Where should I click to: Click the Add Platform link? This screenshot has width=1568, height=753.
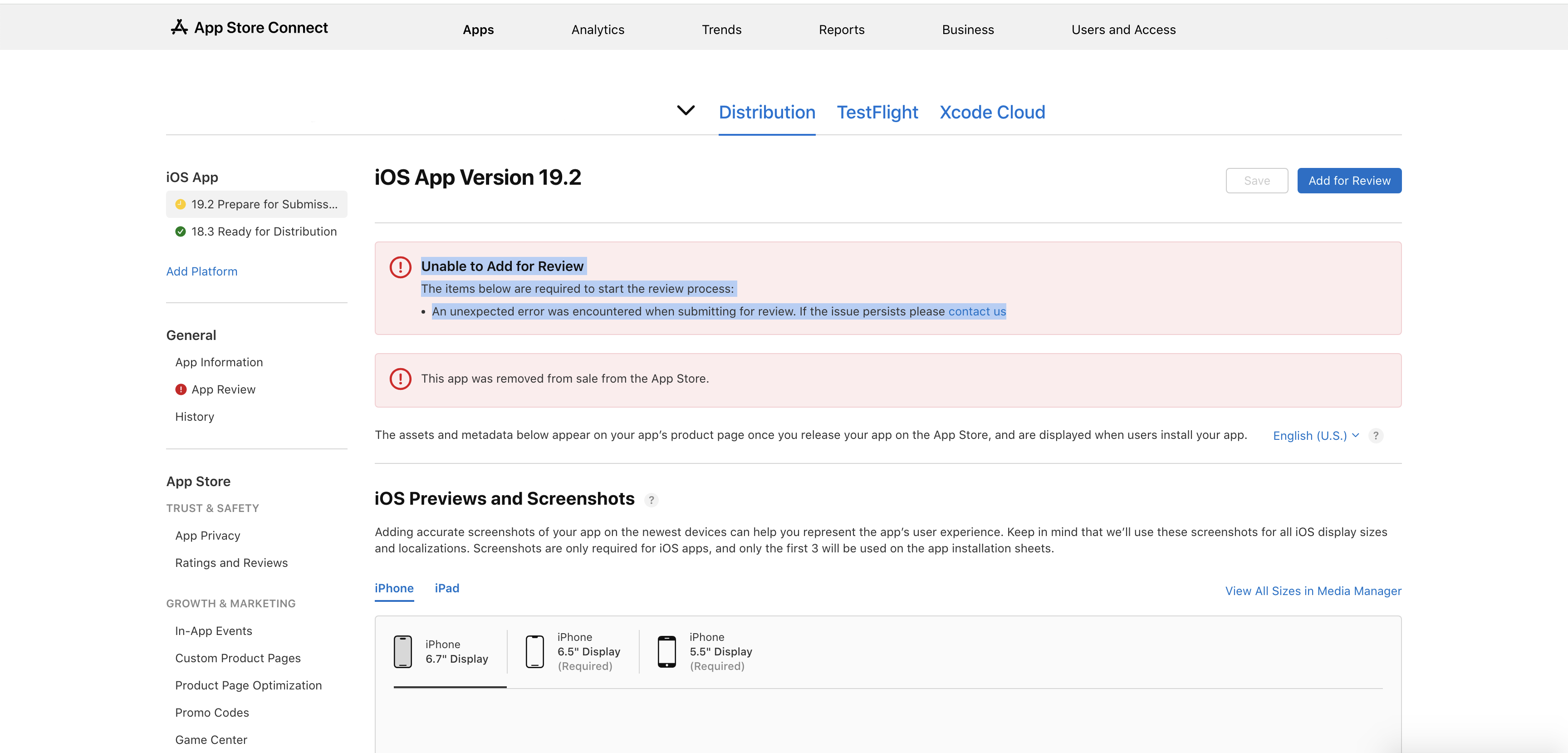click(202, 271)
